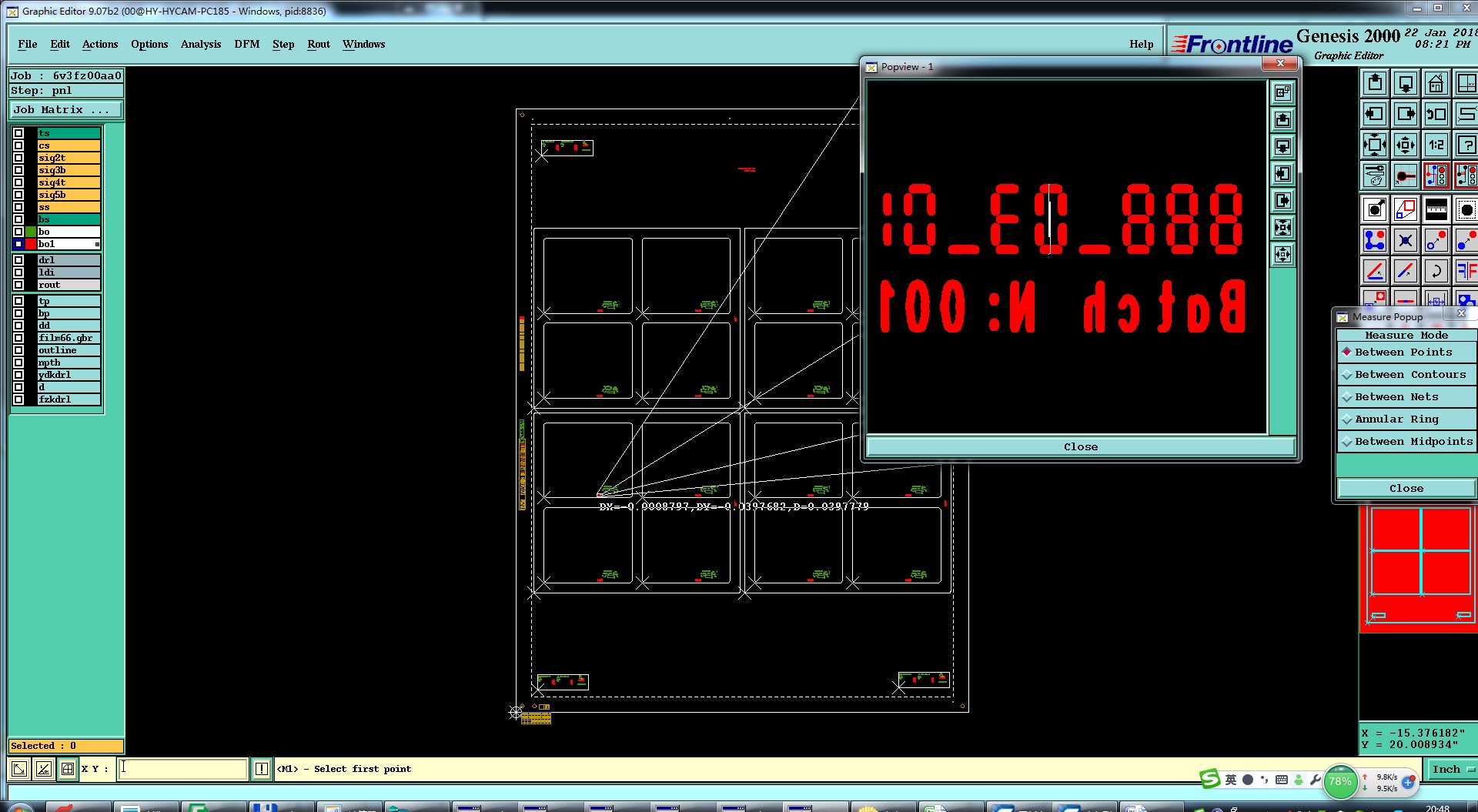Select the feature selection arrow icon
The image size is (1478, 812).
pos(1375,209)
